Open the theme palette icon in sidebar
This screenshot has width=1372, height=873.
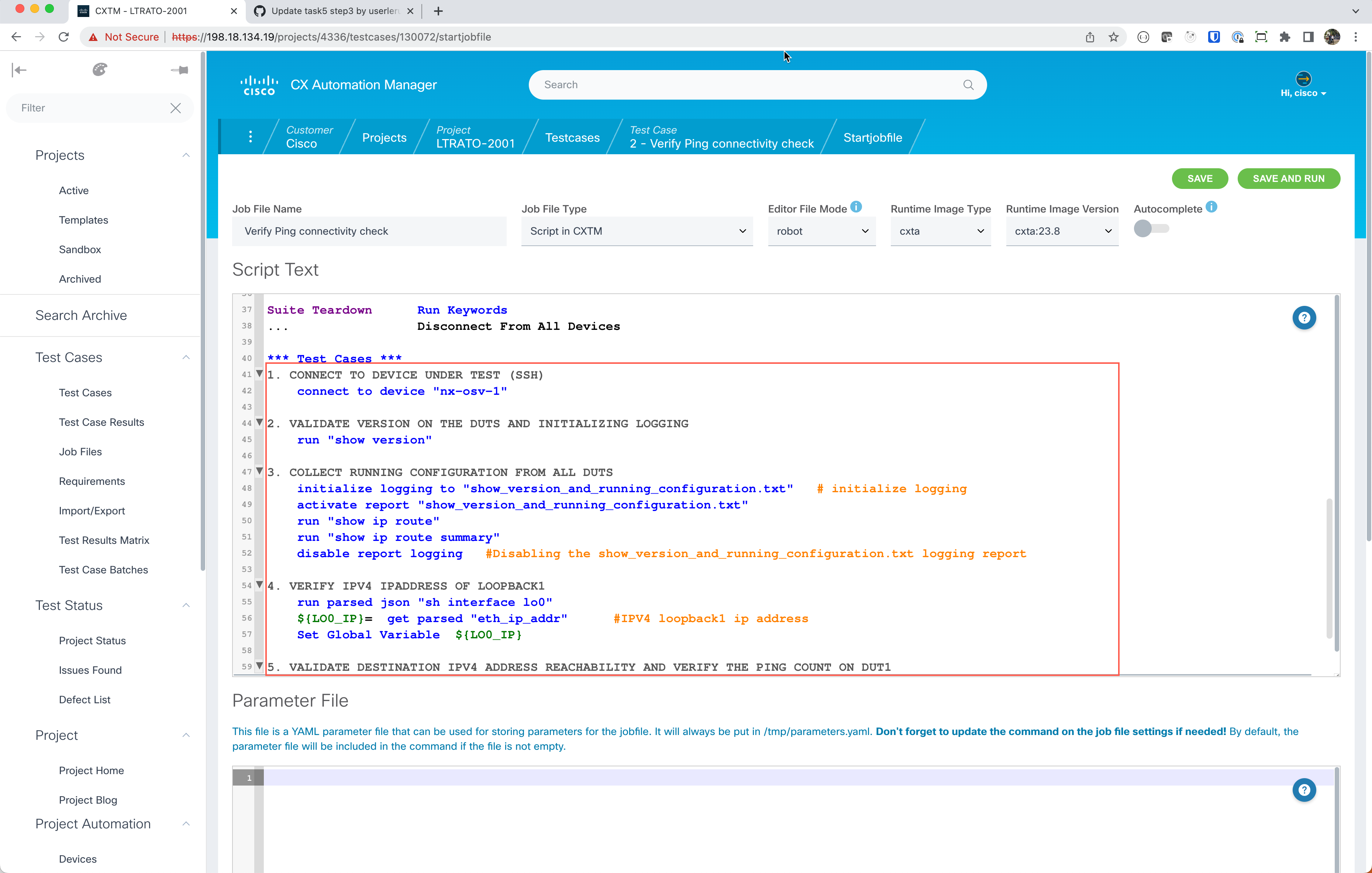pos(100,69)
